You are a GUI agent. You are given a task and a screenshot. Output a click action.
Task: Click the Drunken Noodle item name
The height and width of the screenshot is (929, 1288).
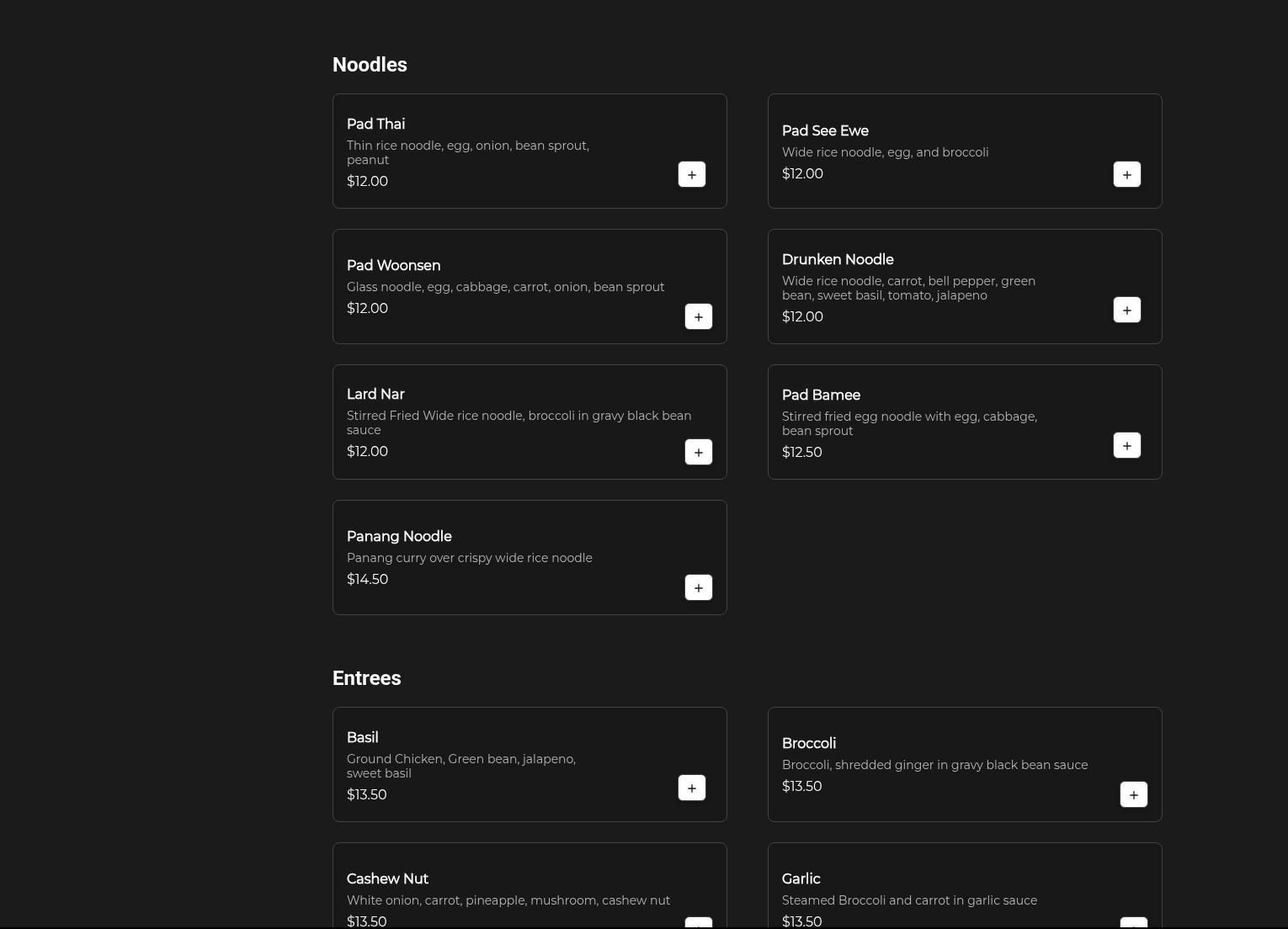(838, 259)
